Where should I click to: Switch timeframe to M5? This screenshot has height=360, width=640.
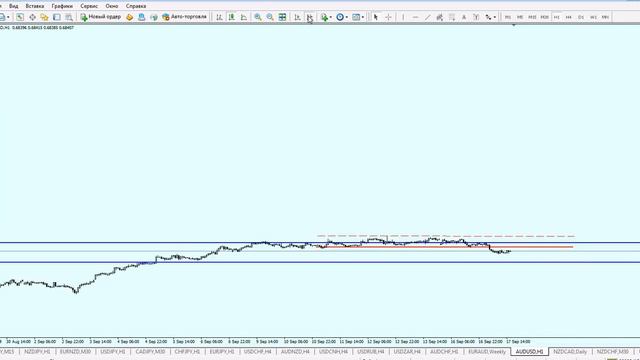click(x=520, y=17)
